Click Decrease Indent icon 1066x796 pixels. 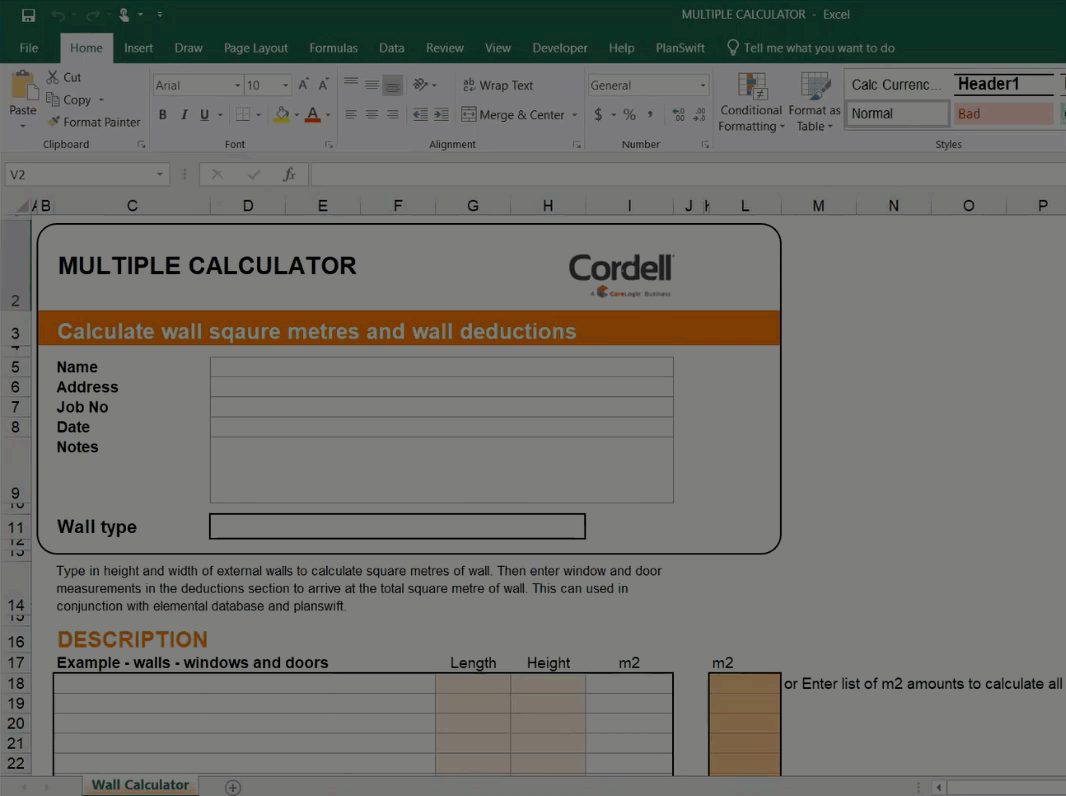coord(421,114)
